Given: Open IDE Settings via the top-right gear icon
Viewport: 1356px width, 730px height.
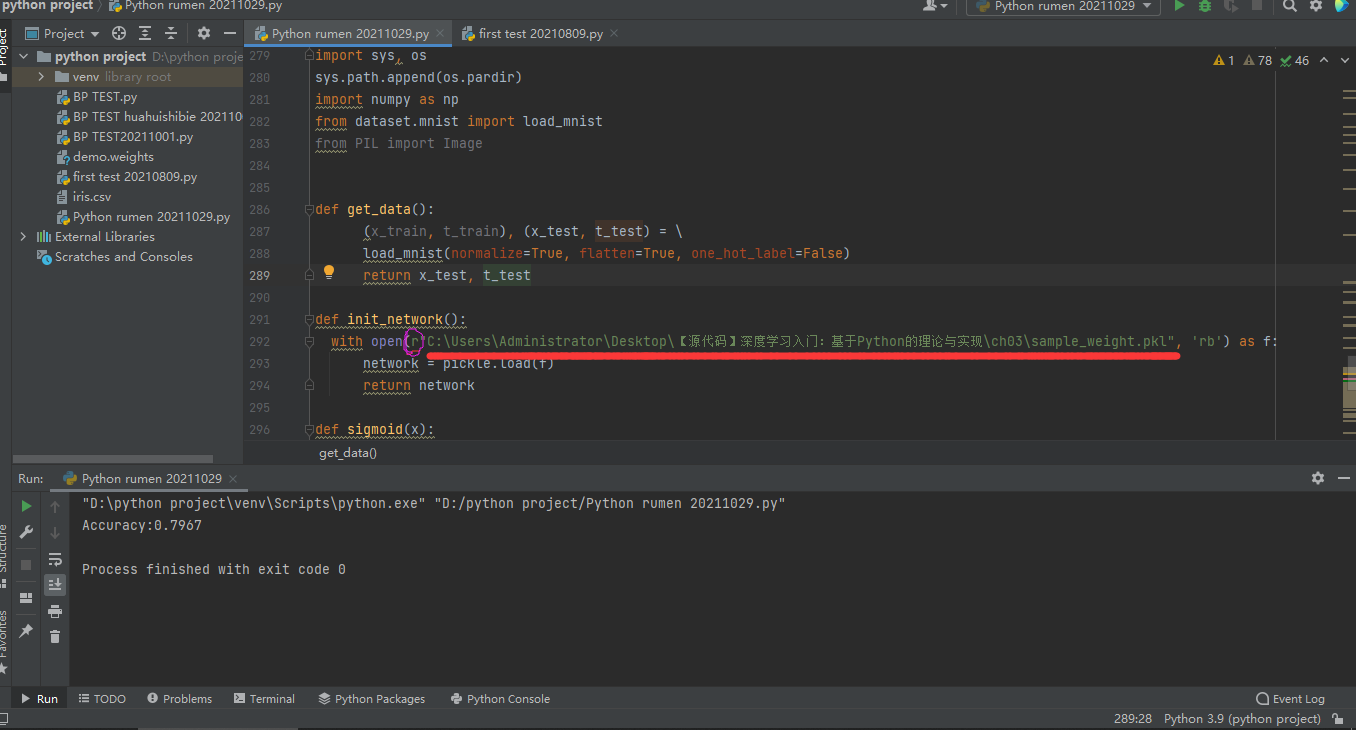Looking at the screenshot, I should (x=1315, y=6).
